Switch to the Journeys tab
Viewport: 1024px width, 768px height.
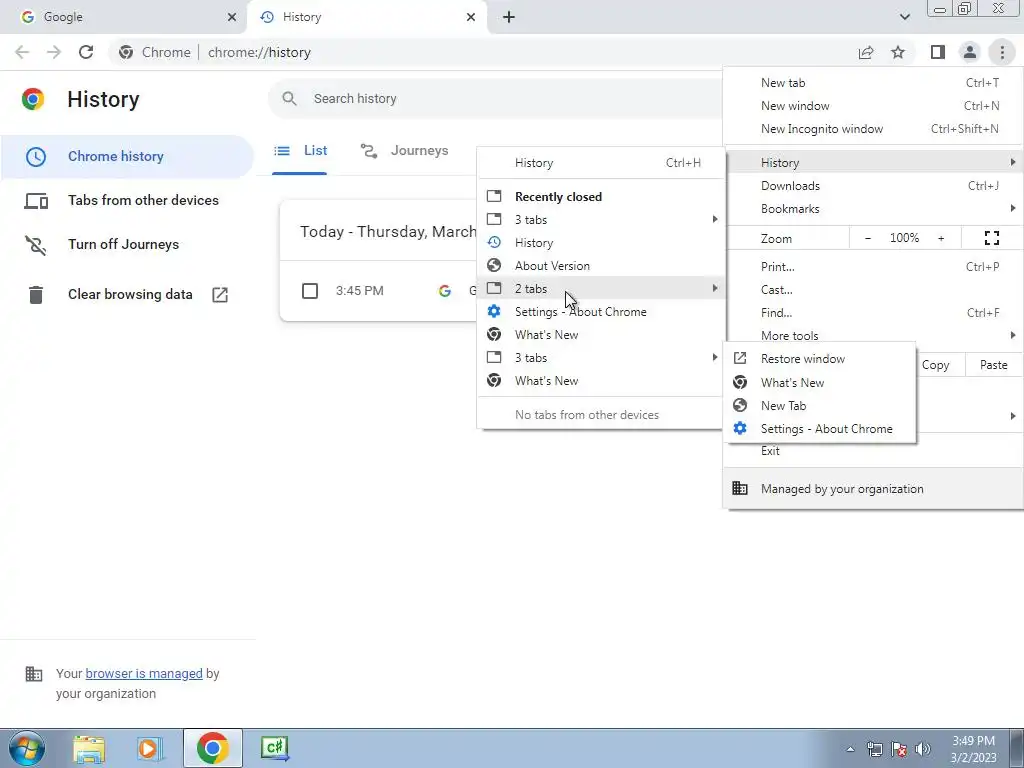click(404, 151)
